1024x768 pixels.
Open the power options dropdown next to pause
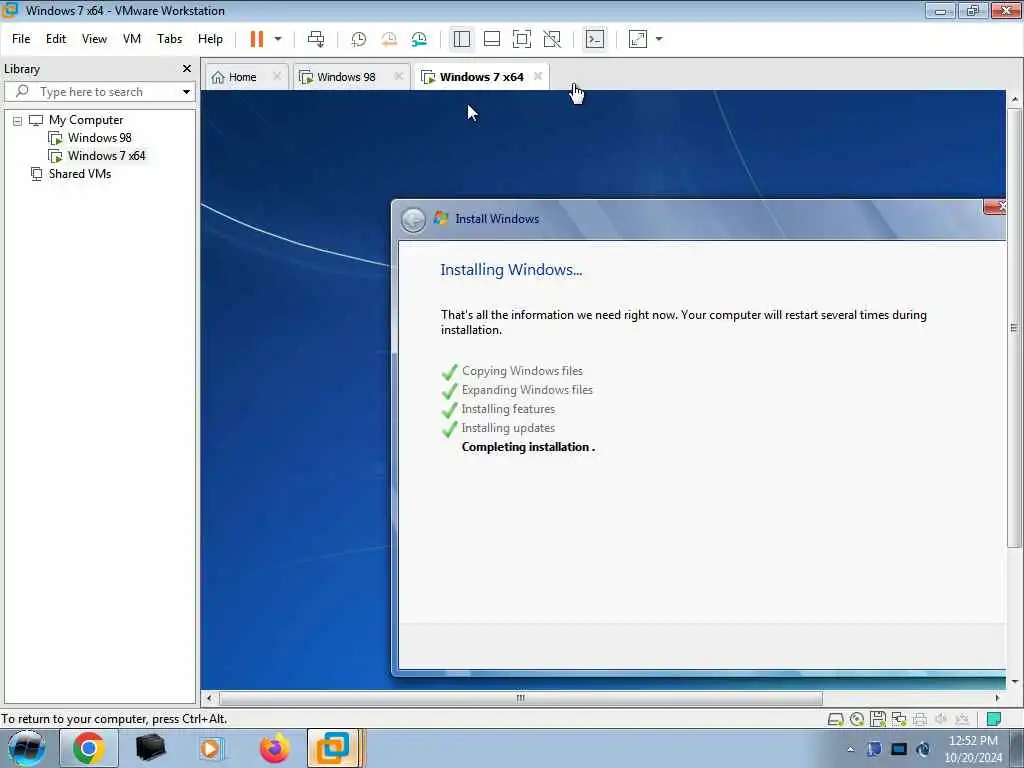pos(278,39)
